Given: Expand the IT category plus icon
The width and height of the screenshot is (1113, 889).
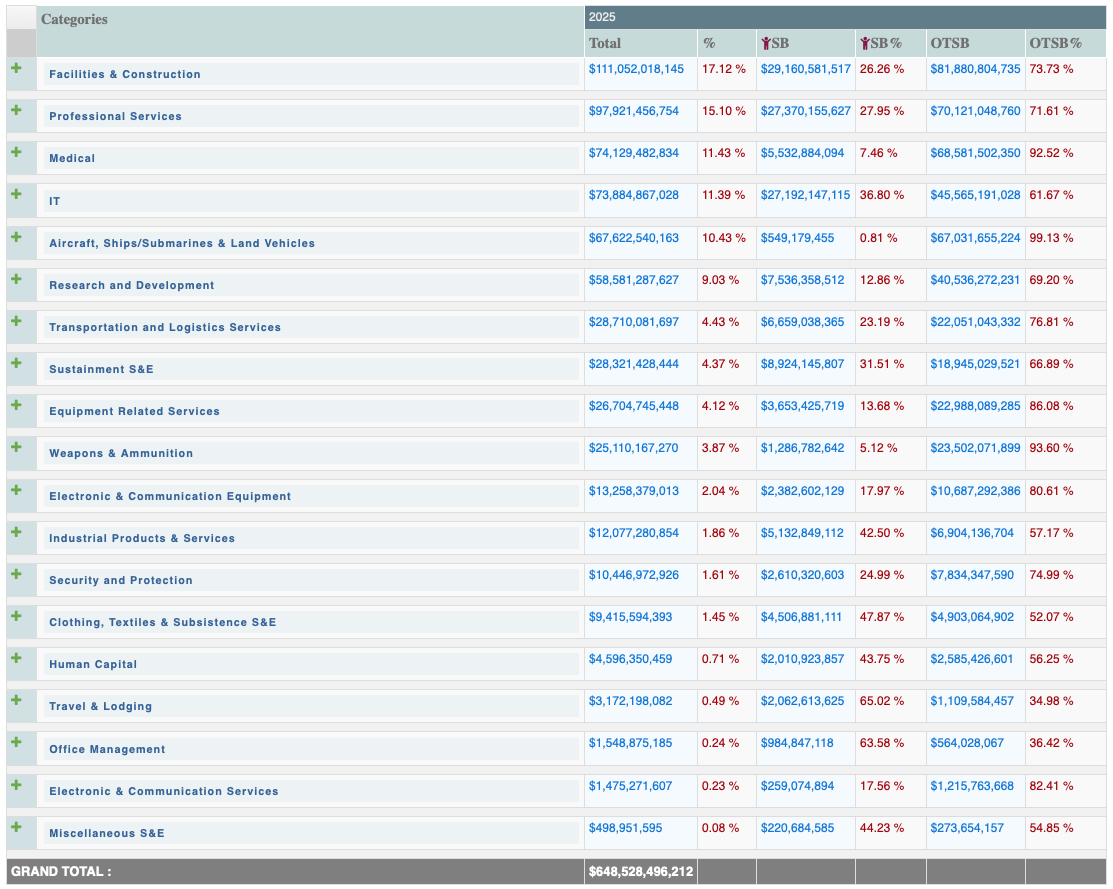Looking at the screenshot, I should tap(16, 194).
